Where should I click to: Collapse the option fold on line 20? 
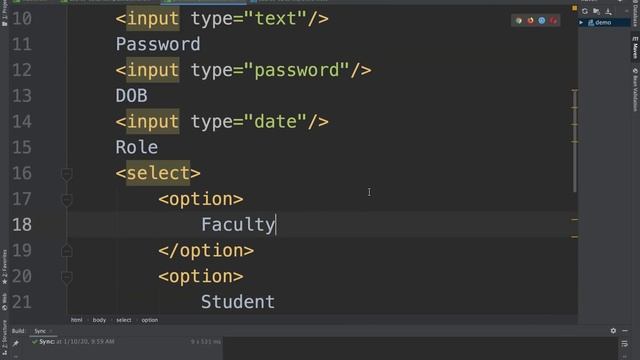(67, 277)
